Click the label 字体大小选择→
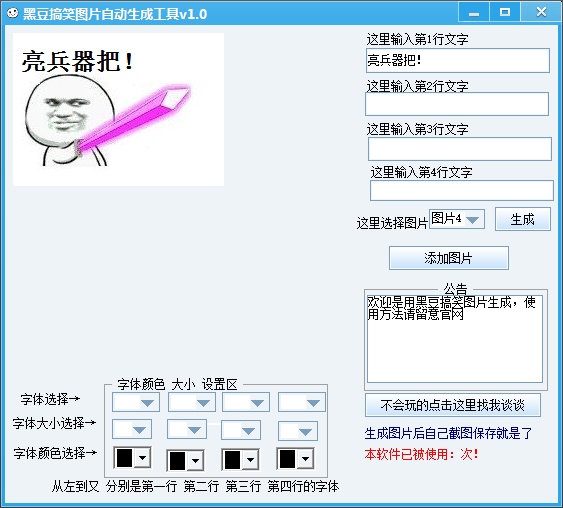This screenshot has height=508, width=563. tap(55, 423)
